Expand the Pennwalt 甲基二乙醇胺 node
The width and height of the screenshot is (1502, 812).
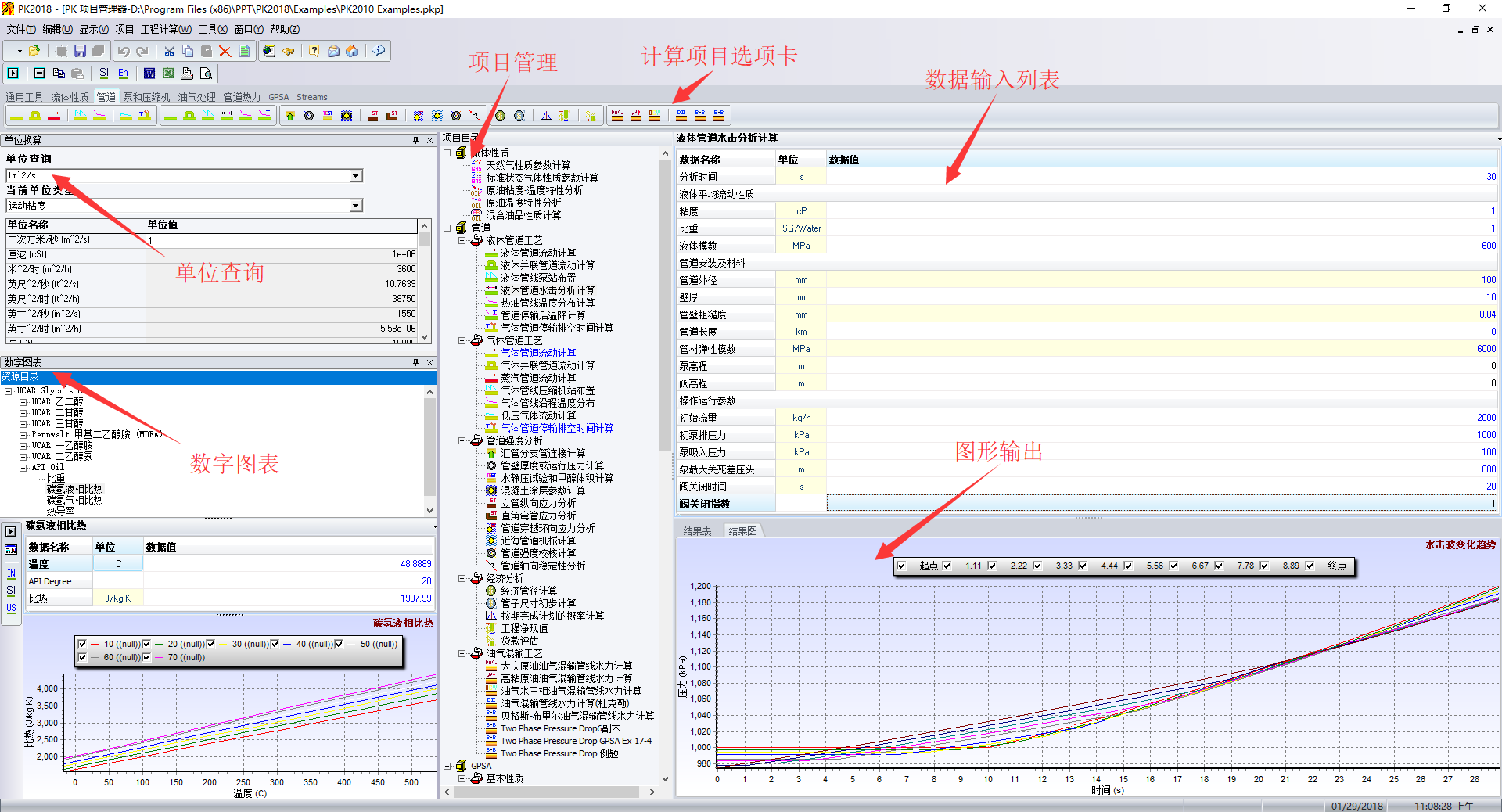(x=23, y=435)
